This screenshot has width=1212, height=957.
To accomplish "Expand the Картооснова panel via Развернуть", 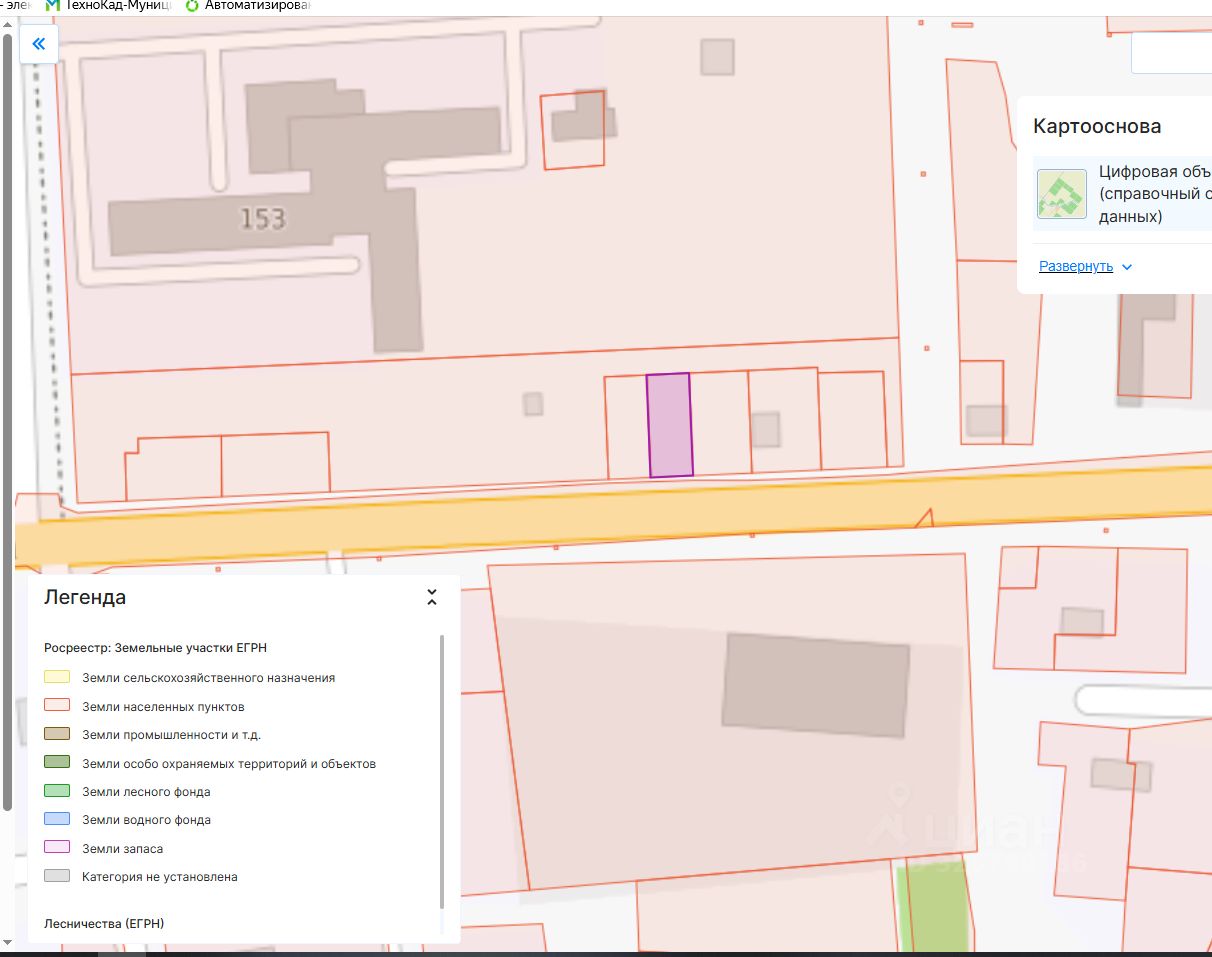I will tap(1076, 266).
